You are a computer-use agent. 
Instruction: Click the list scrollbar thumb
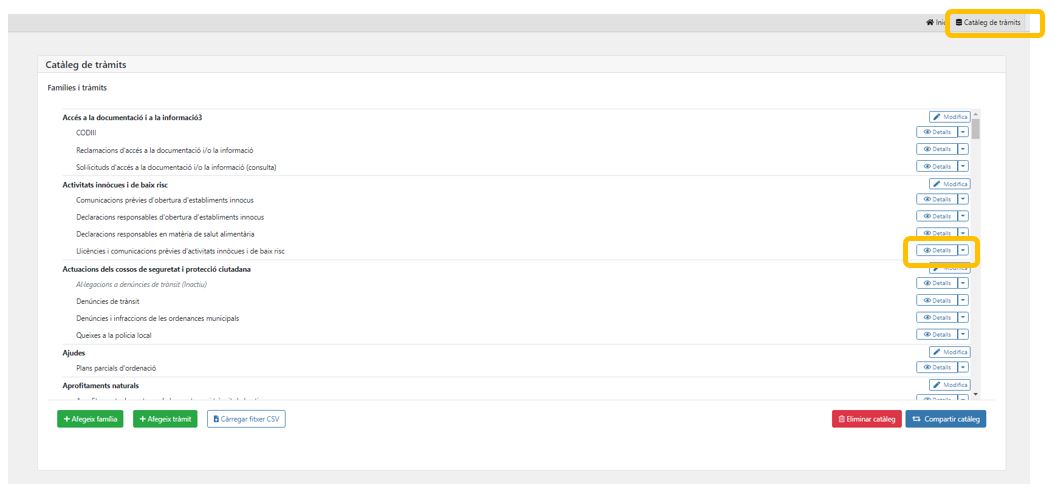point(975,128)
